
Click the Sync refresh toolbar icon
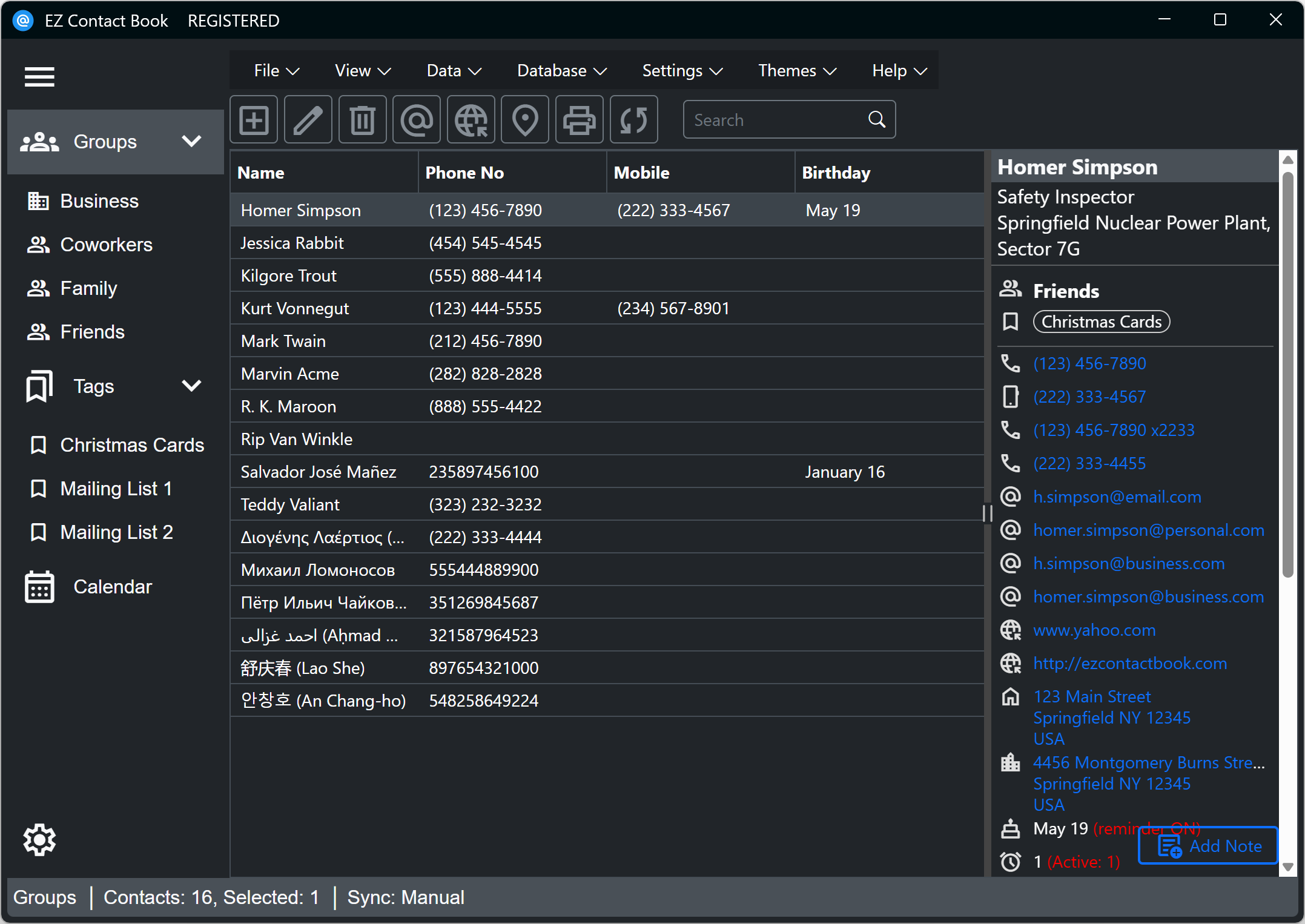633,120
